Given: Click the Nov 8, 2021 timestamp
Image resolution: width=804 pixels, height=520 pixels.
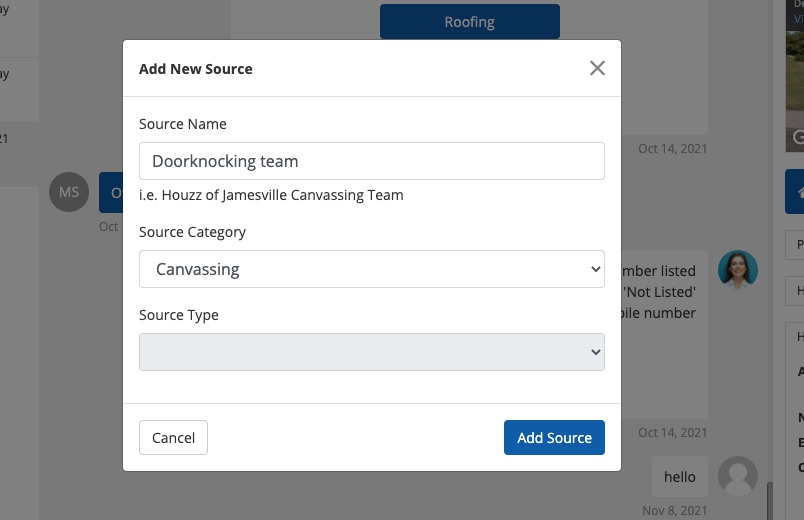Looking at the screenshot, I should point(674,511).
